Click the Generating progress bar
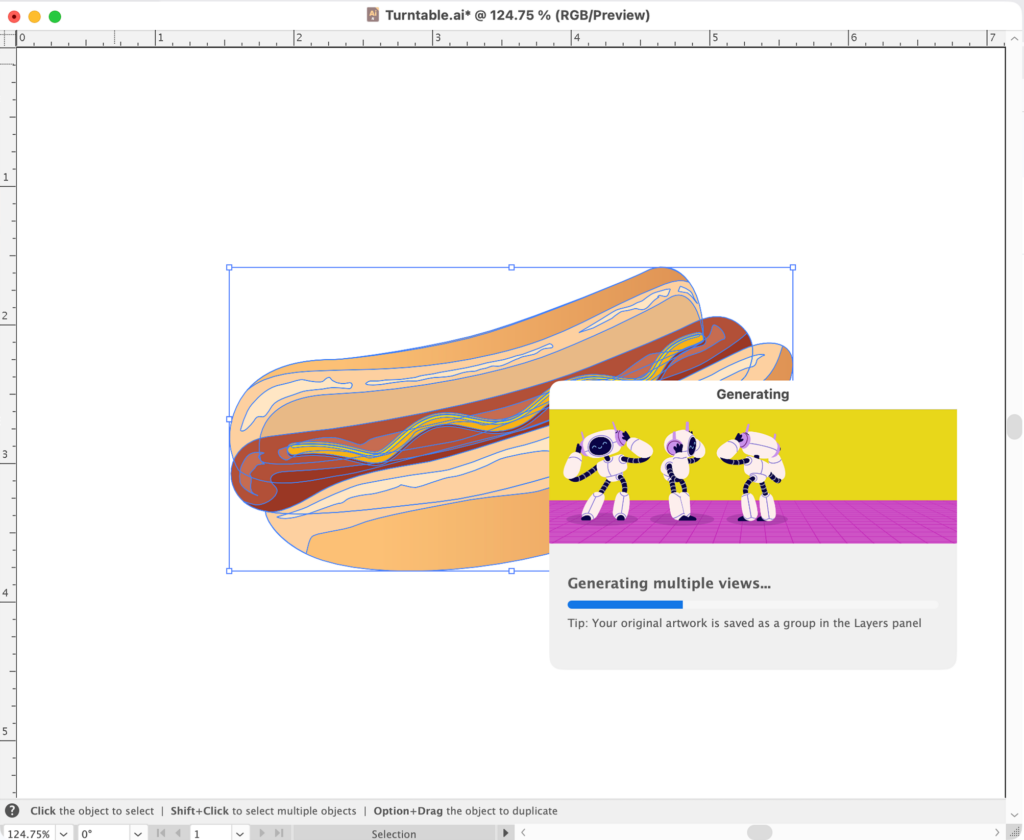1024x840 pixels. (752, 604)
